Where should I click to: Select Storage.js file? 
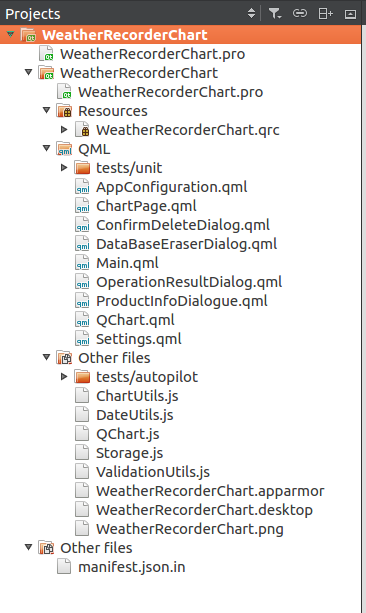[x=129, y=453]
